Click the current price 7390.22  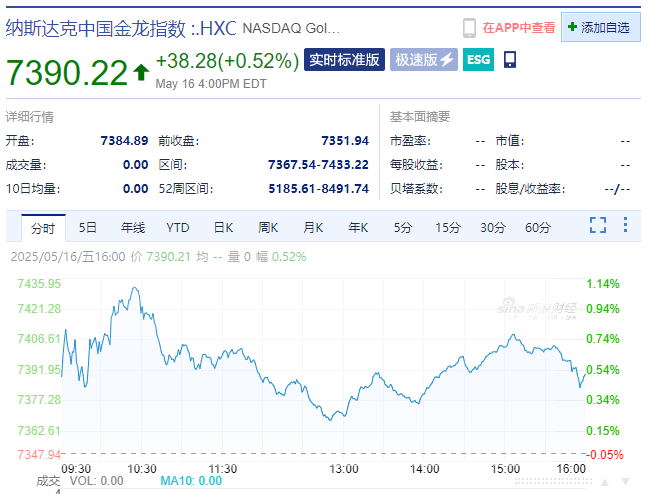click(x=67, y=73)
